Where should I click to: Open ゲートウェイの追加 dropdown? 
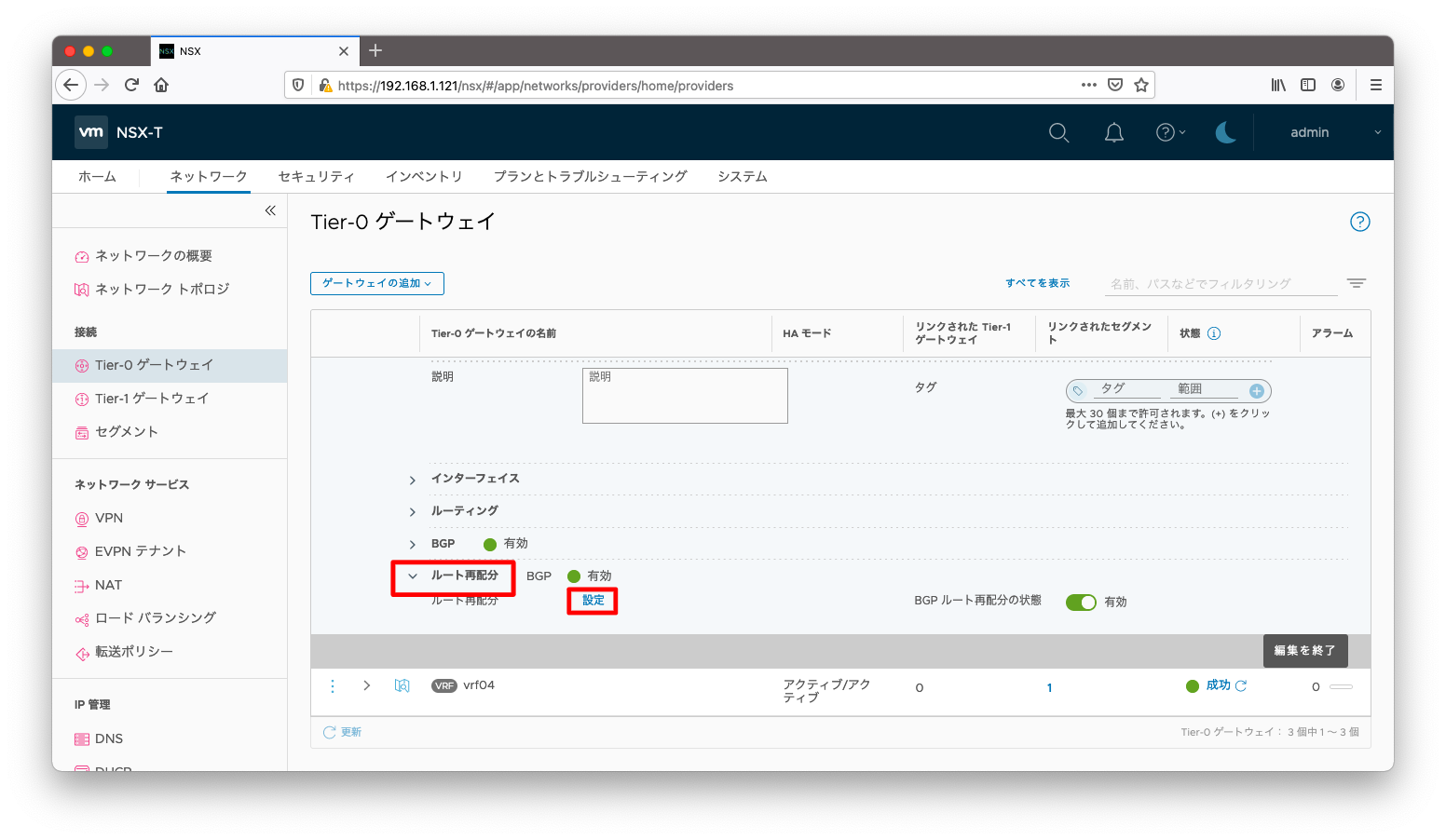377,283
